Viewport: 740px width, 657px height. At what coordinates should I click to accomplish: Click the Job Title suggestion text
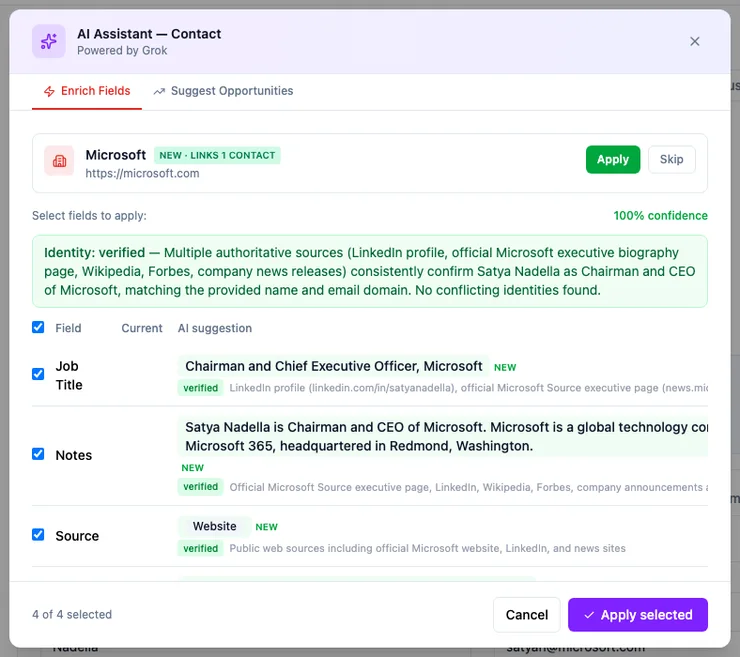coord(334,366)
